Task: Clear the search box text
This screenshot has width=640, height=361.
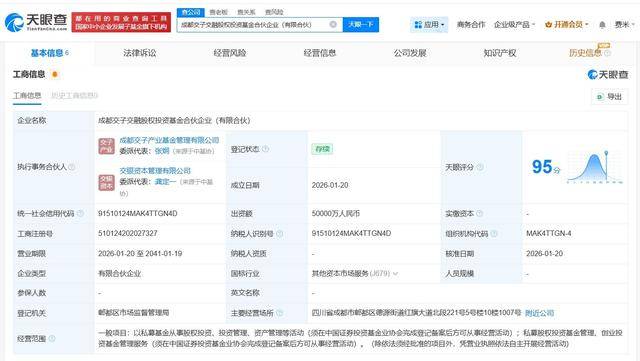Action: (333, 25)
